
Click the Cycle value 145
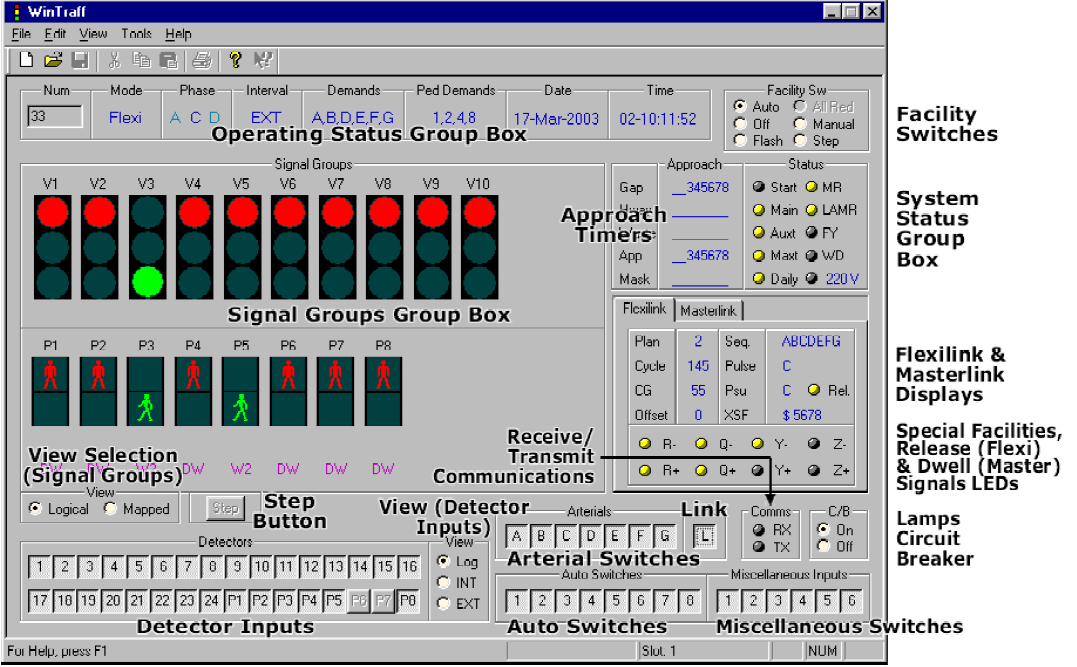(x=698, y=366)
